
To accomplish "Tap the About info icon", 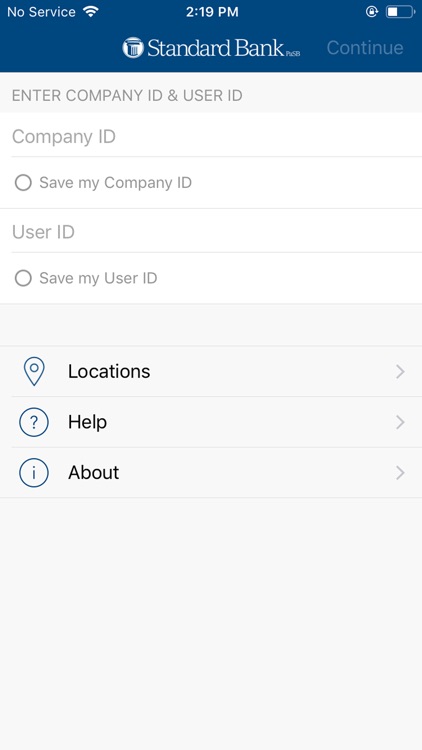I will point(34,473).
